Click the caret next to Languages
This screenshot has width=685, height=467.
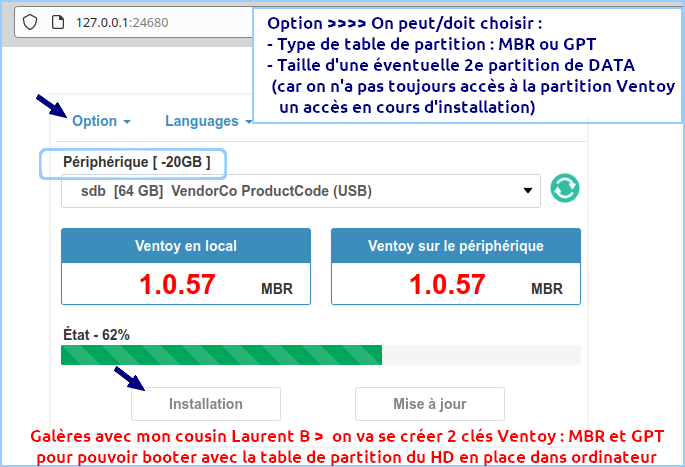click(247, 122)
